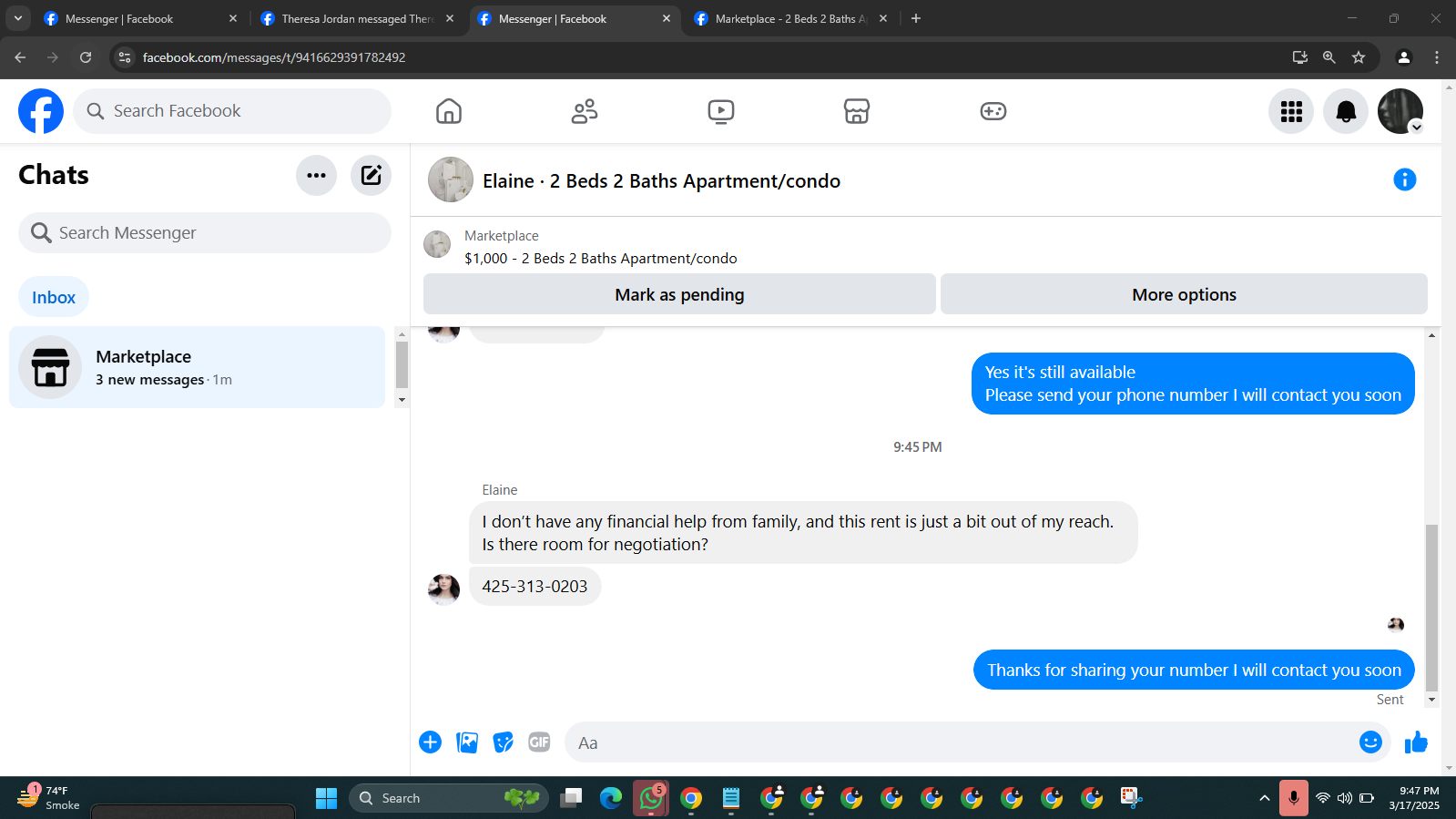Go to the Facebook Home feed icon
Screen dimensions: 1456x819
click(x=449, y=111)
